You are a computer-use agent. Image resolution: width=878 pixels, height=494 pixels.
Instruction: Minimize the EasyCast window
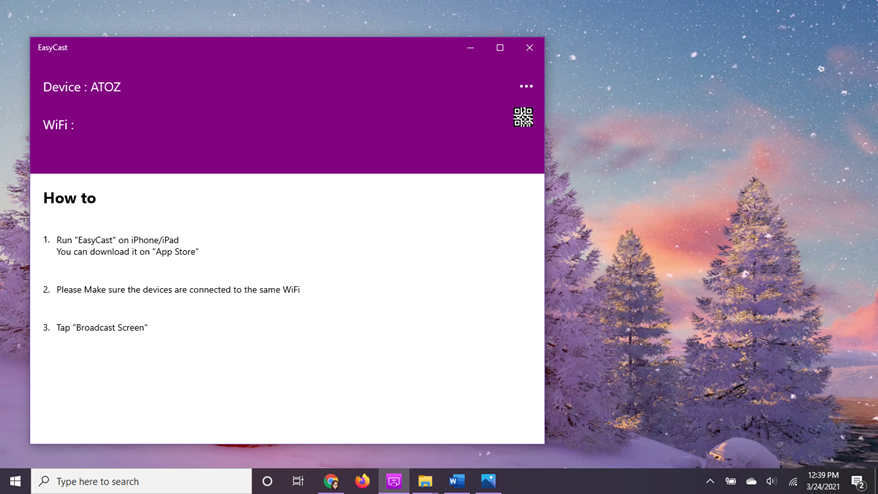click(470, 48)
